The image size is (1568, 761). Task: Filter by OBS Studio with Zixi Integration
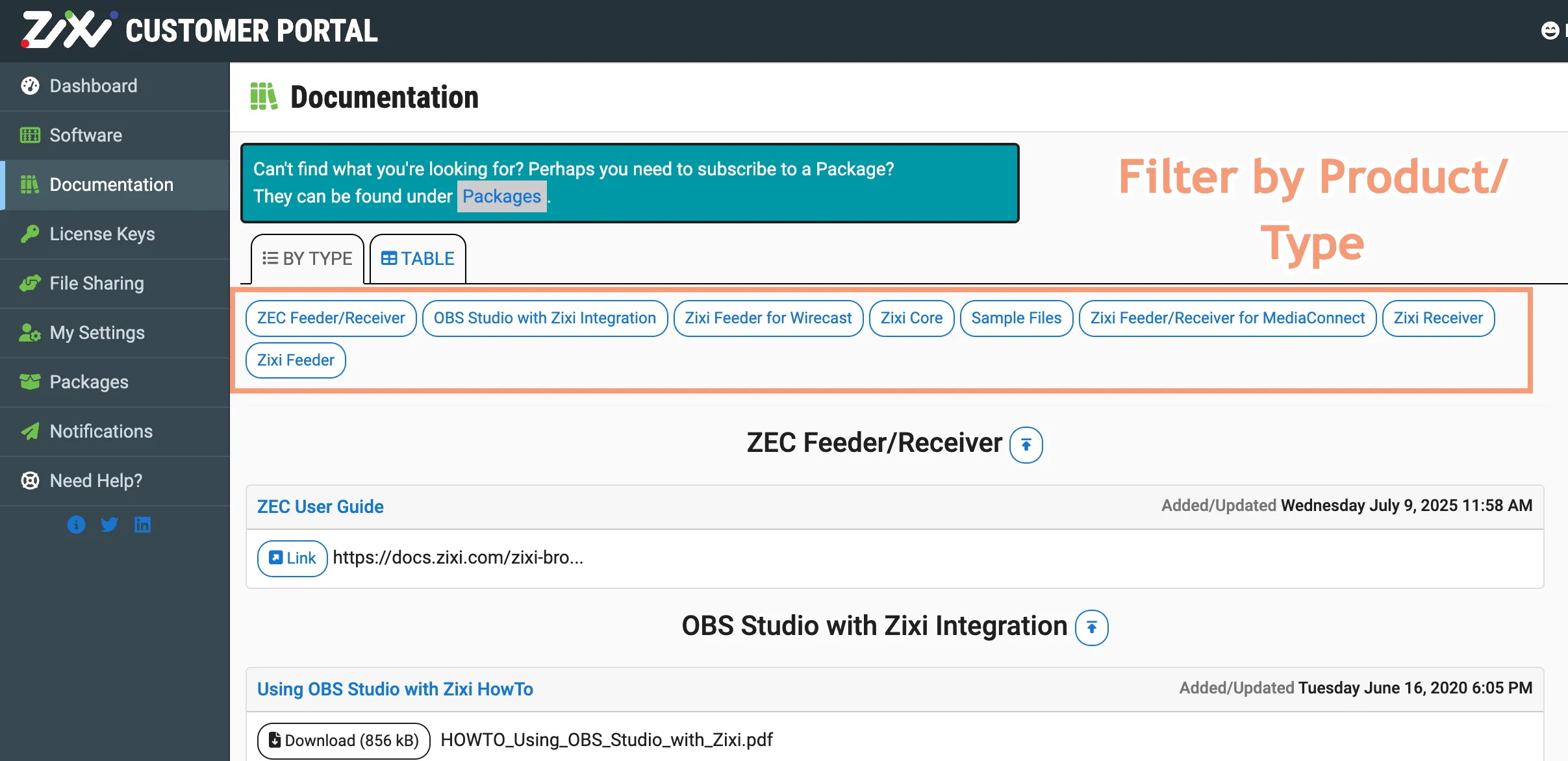coord(545,318)
